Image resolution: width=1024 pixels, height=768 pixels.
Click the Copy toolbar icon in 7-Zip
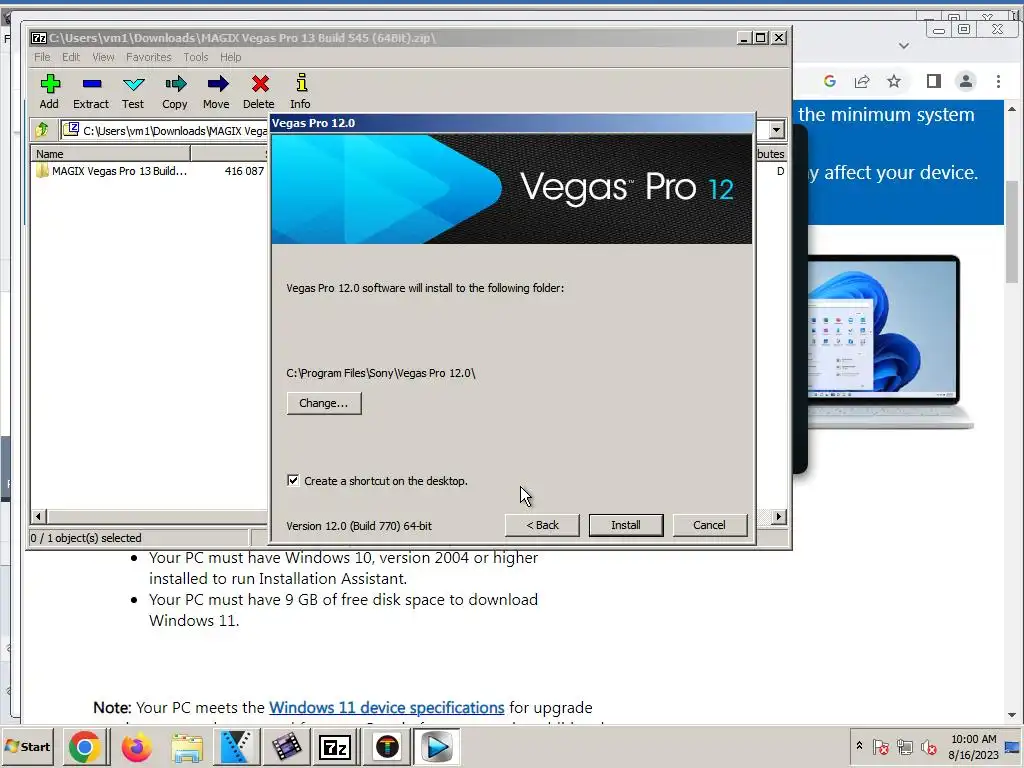174,91
